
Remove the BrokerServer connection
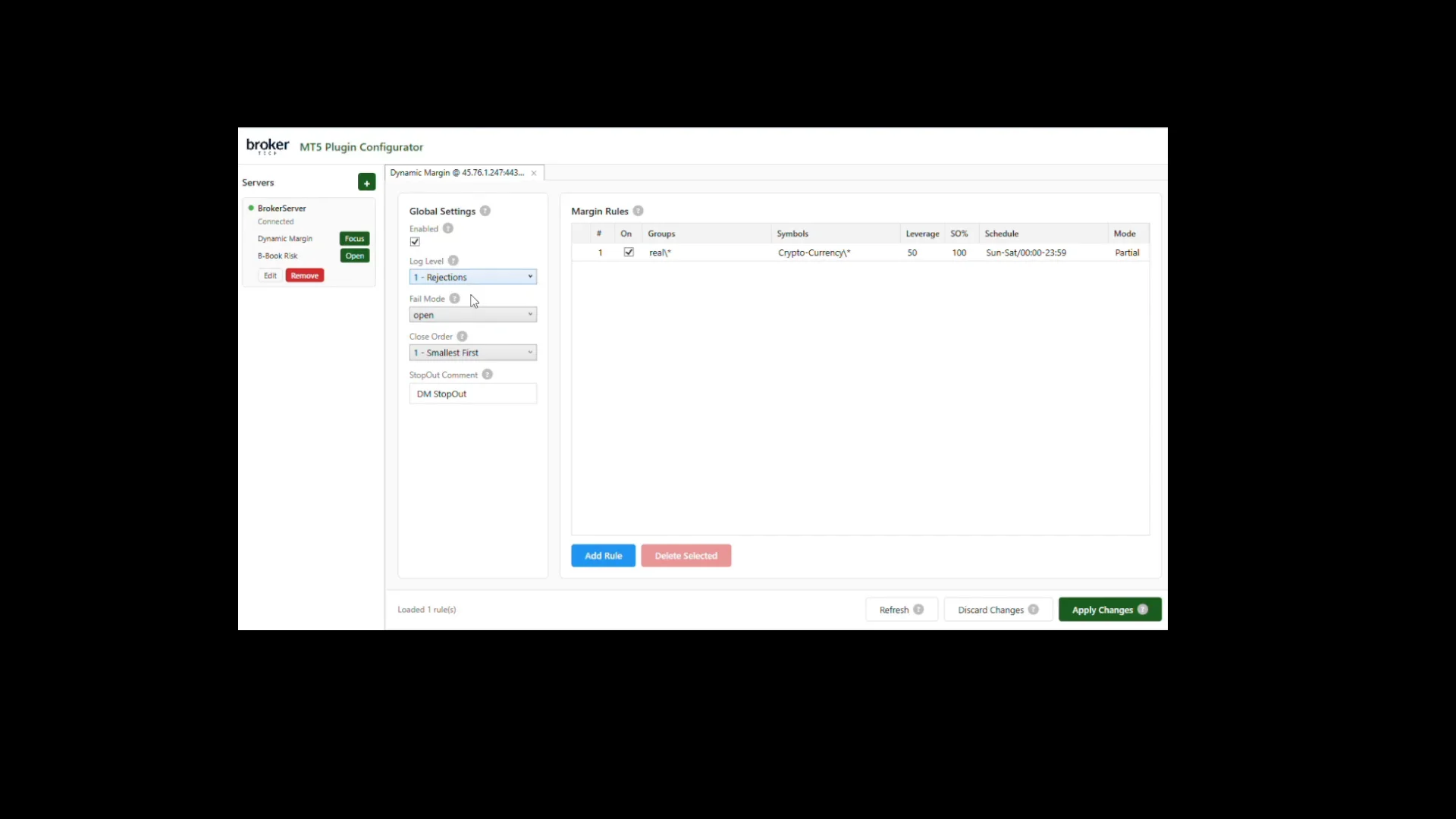tap(304, 276)
